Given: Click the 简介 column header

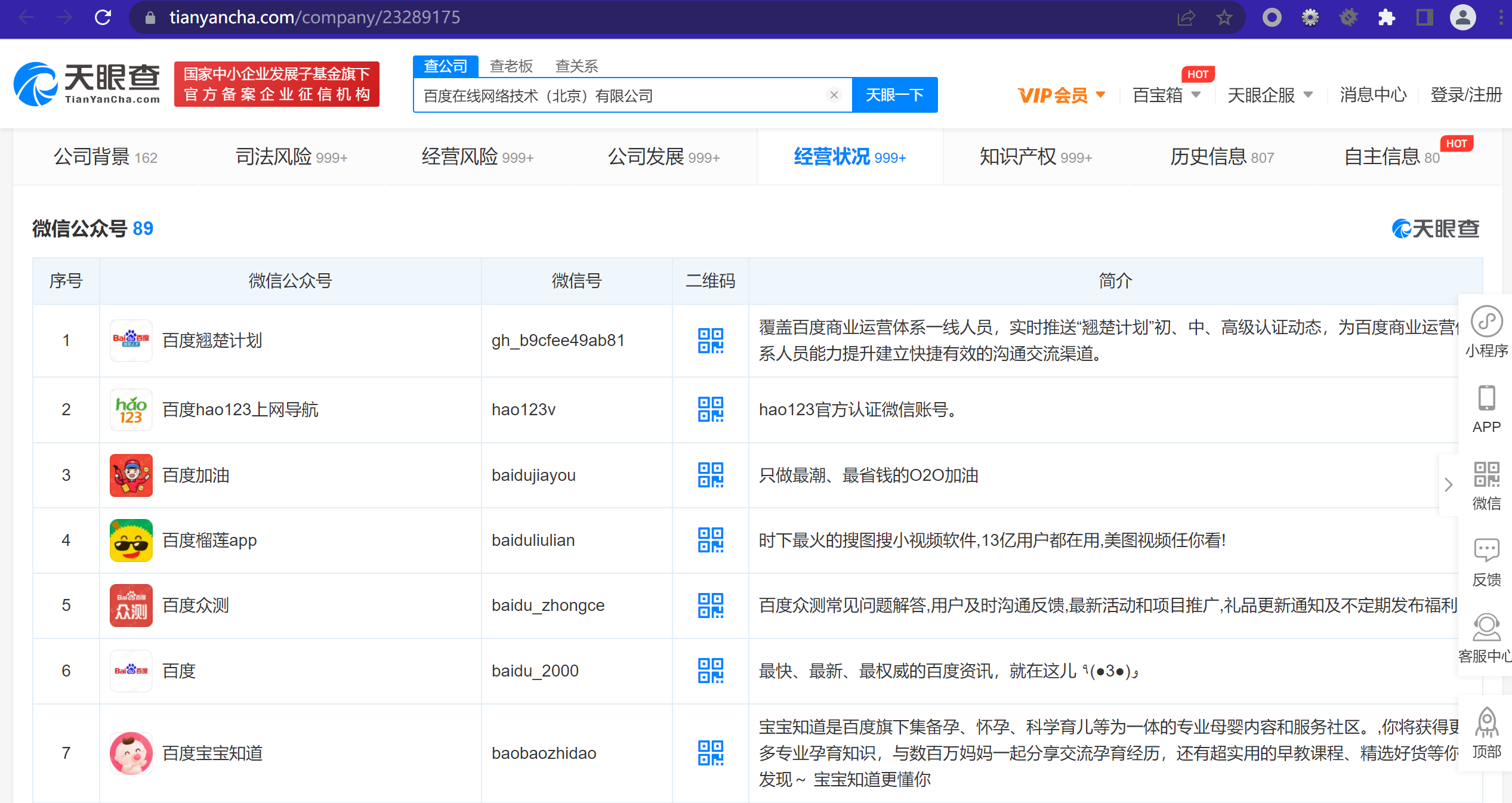Looking at the screenshot, I should [x=1115, y=281].
